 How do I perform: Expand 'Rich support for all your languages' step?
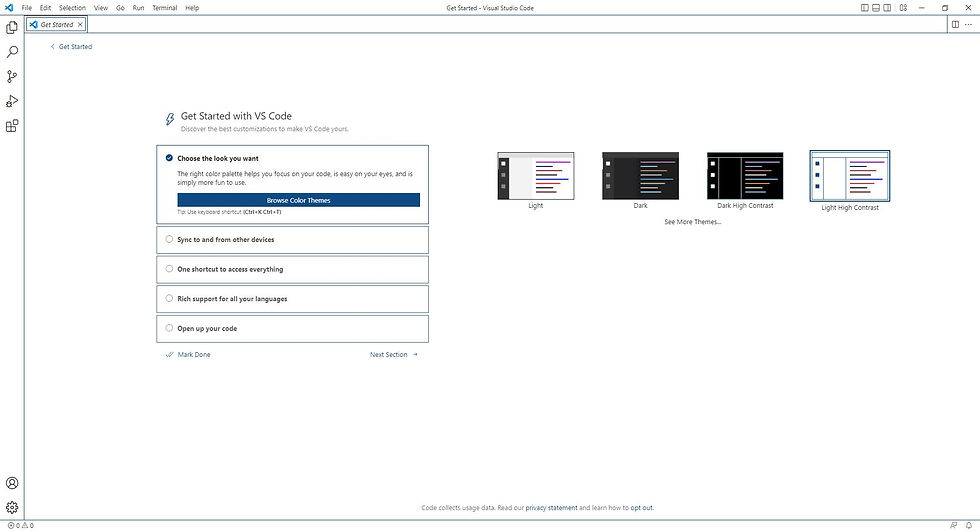tap(292, 299)
